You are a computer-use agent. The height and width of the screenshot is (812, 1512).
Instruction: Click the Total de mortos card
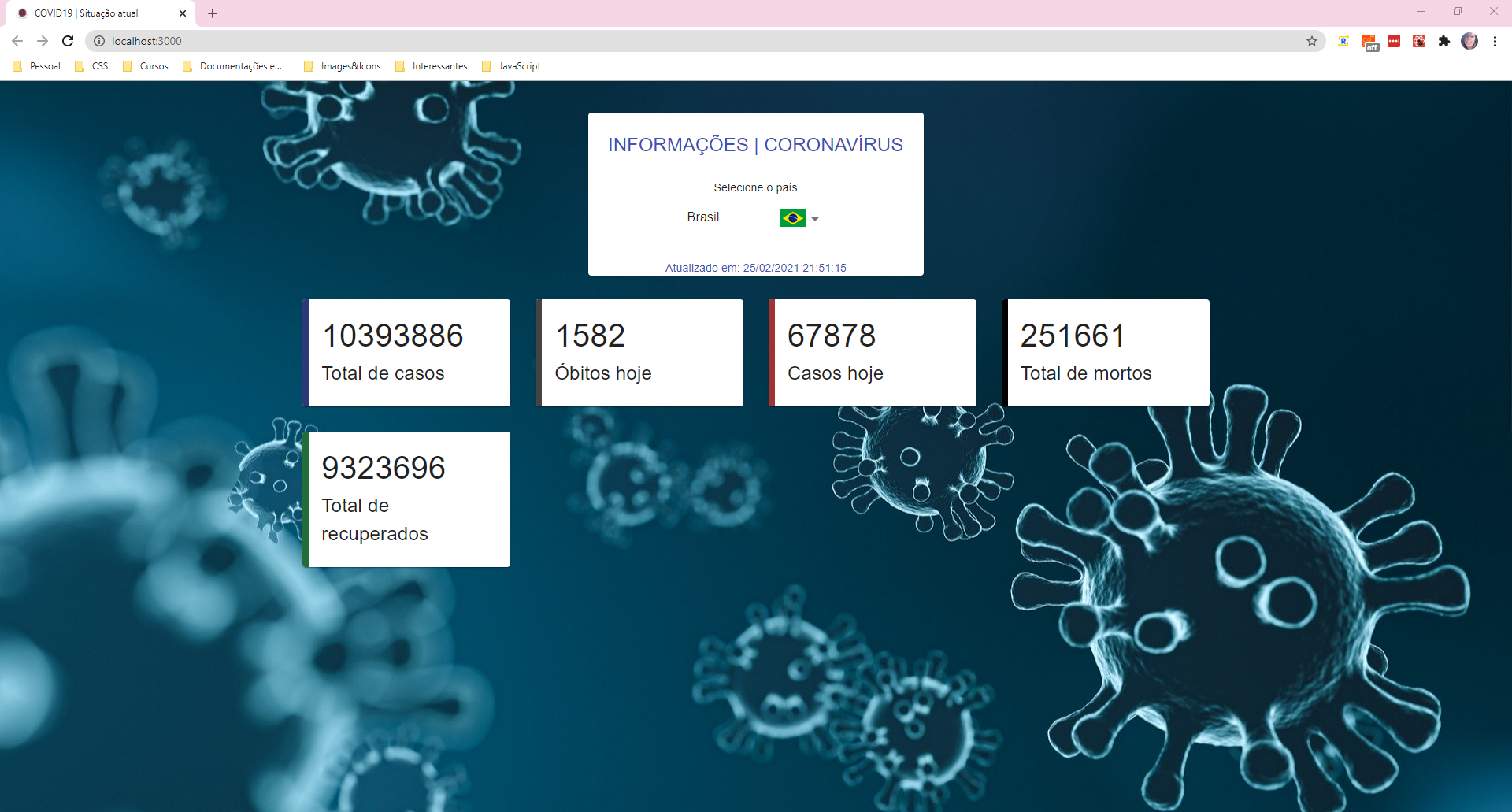tap(1106, 353)
